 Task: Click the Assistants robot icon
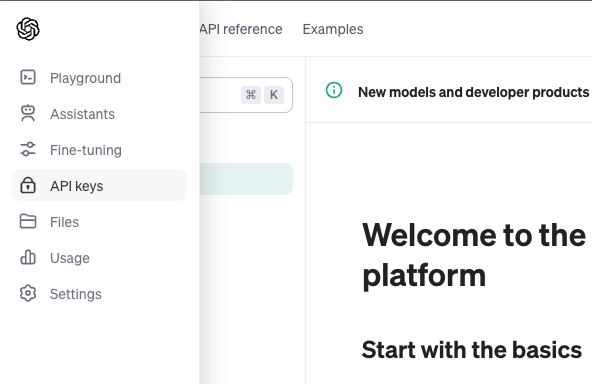click(x=28, y=113)
